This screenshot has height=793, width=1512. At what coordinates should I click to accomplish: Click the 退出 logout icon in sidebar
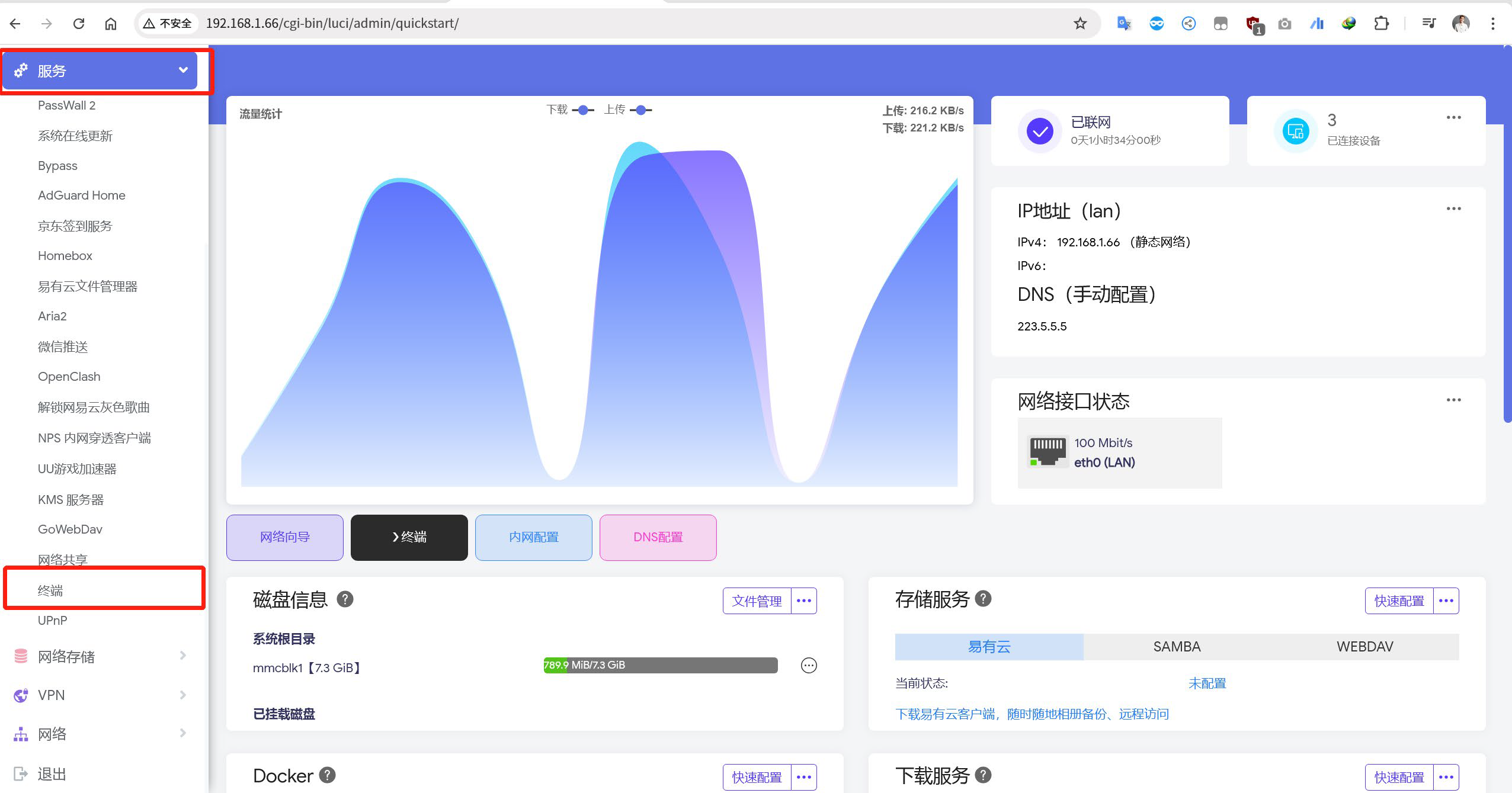pos(21,773)
